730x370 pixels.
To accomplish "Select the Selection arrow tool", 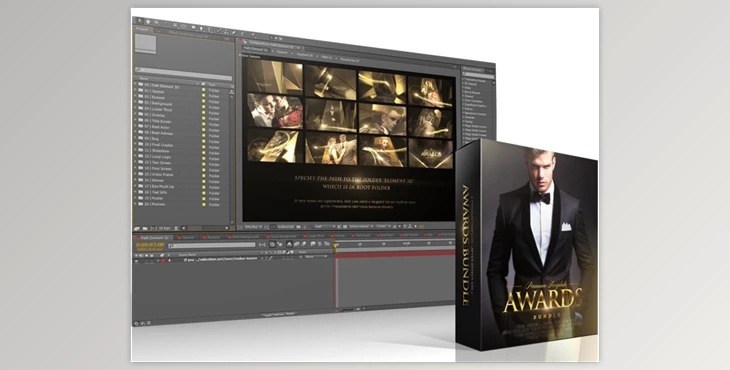I will [140, 21].
